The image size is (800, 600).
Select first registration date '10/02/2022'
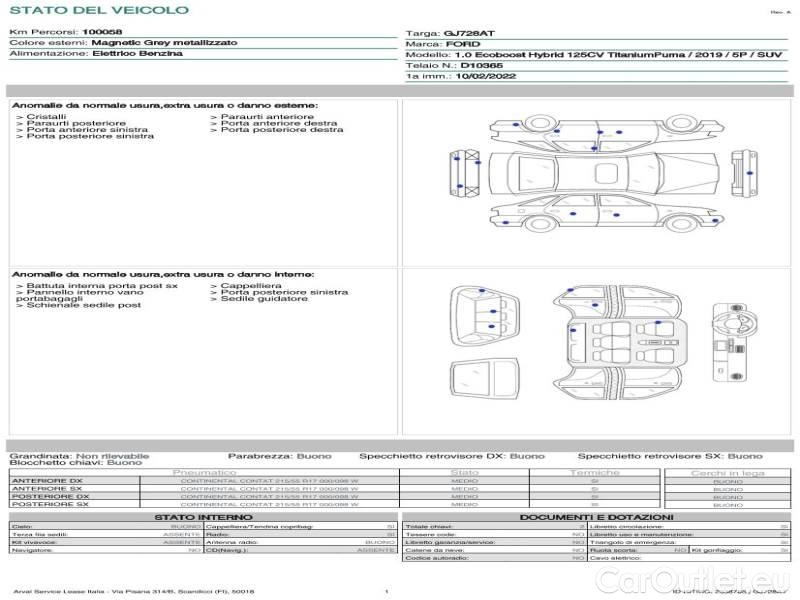[x=486, y=77]
